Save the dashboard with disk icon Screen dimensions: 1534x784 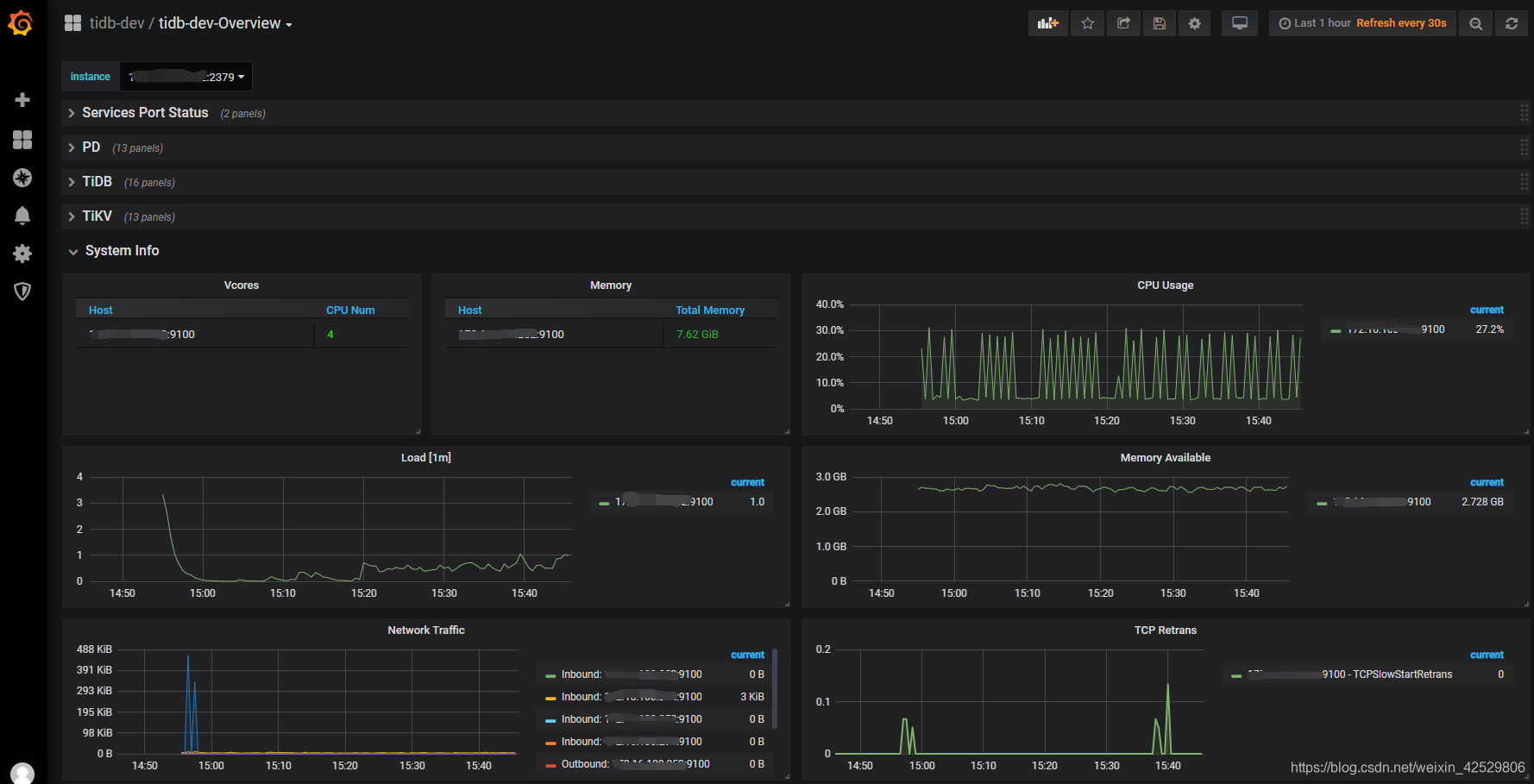pyautogui.click(x=1160, y=23)
